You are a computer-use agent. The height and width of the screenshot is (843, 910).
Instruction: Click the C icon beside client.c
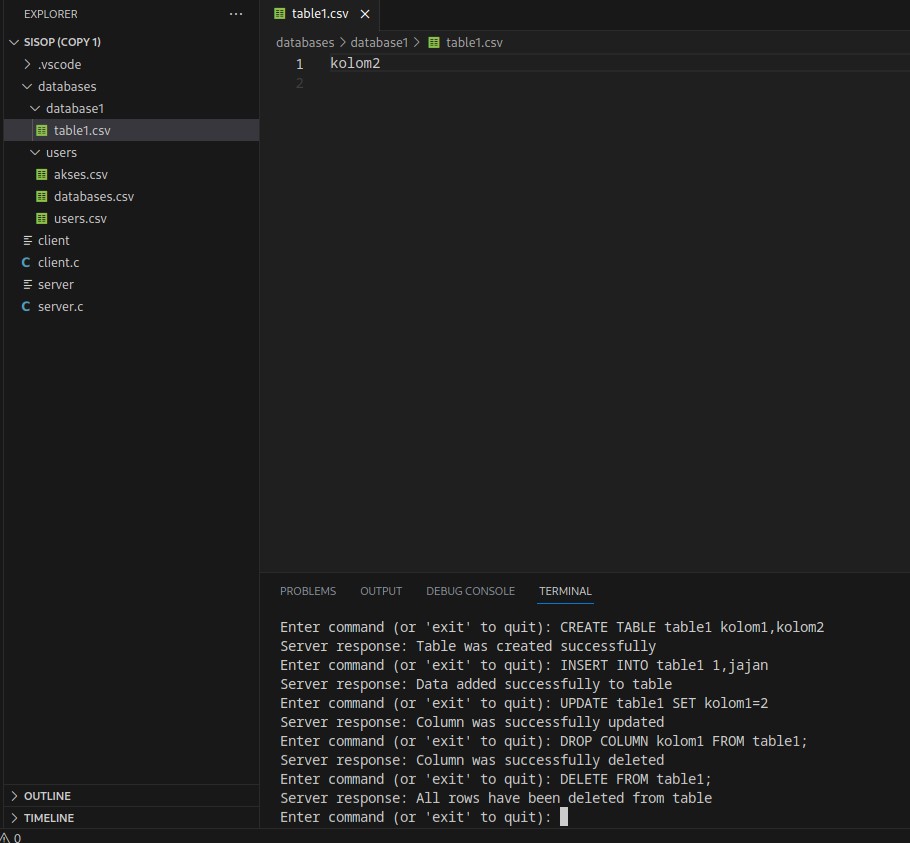point(26,263)
